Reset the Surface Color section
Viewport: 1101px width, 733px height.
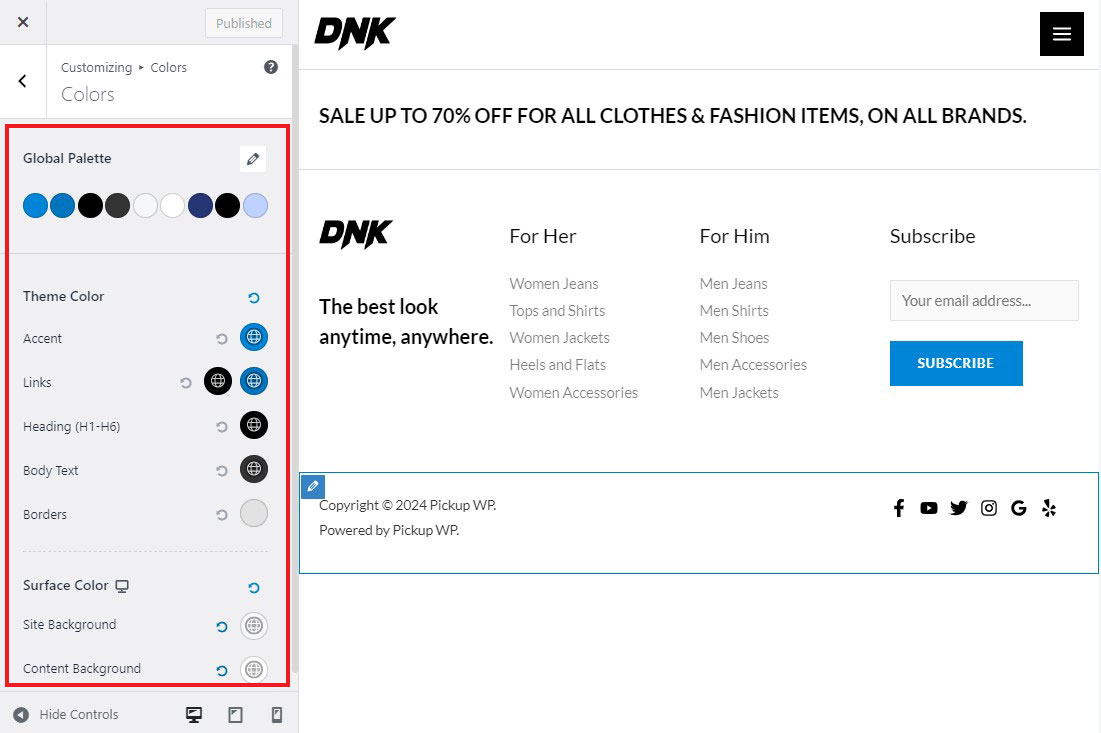254,588
